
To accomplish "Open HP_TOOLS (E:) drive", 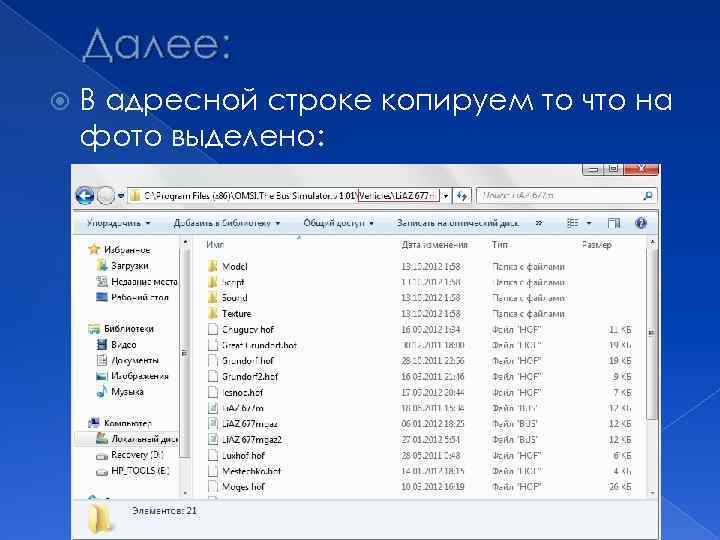I will [x=140, y=471].
